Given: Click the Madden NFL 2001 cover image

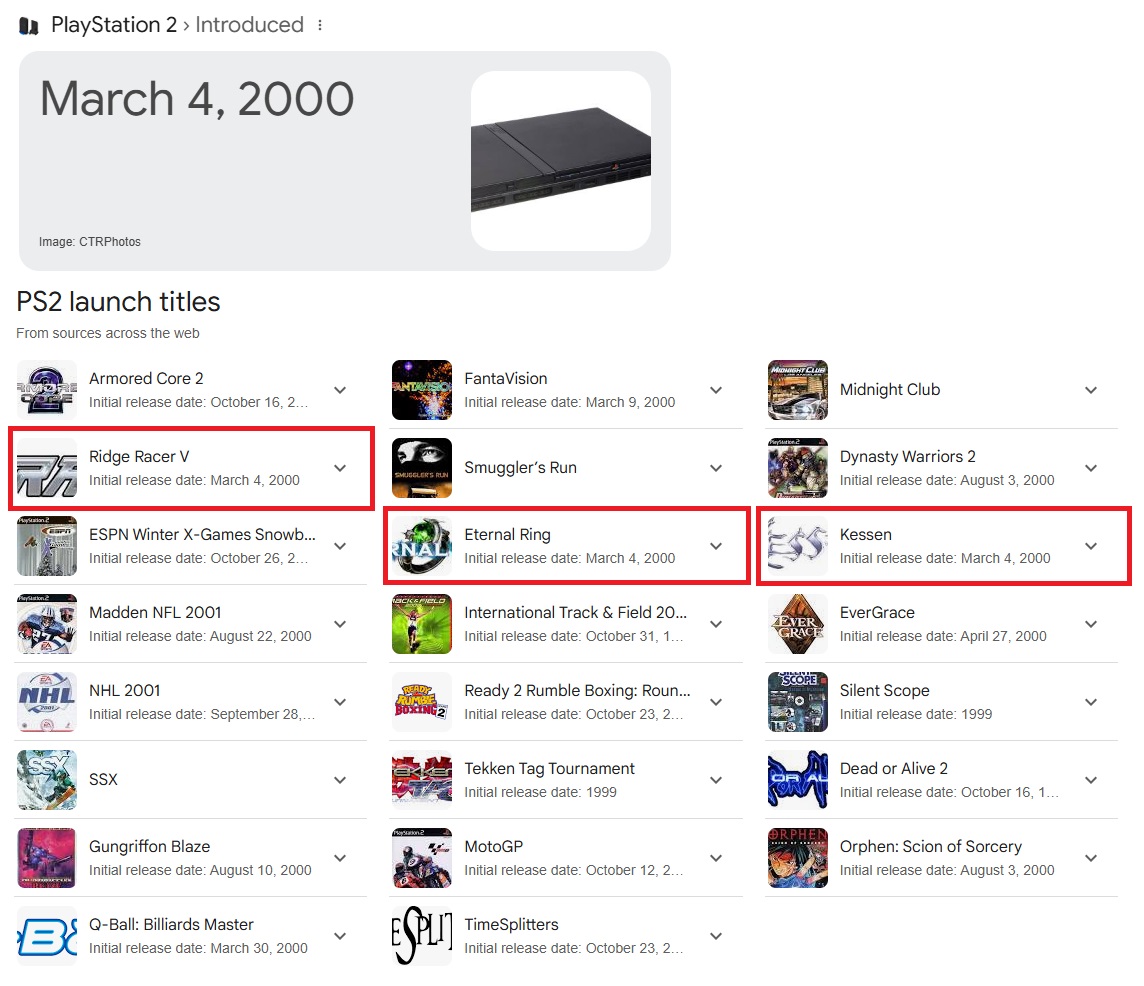Looking at the screenshot, I should pos(47,624).
